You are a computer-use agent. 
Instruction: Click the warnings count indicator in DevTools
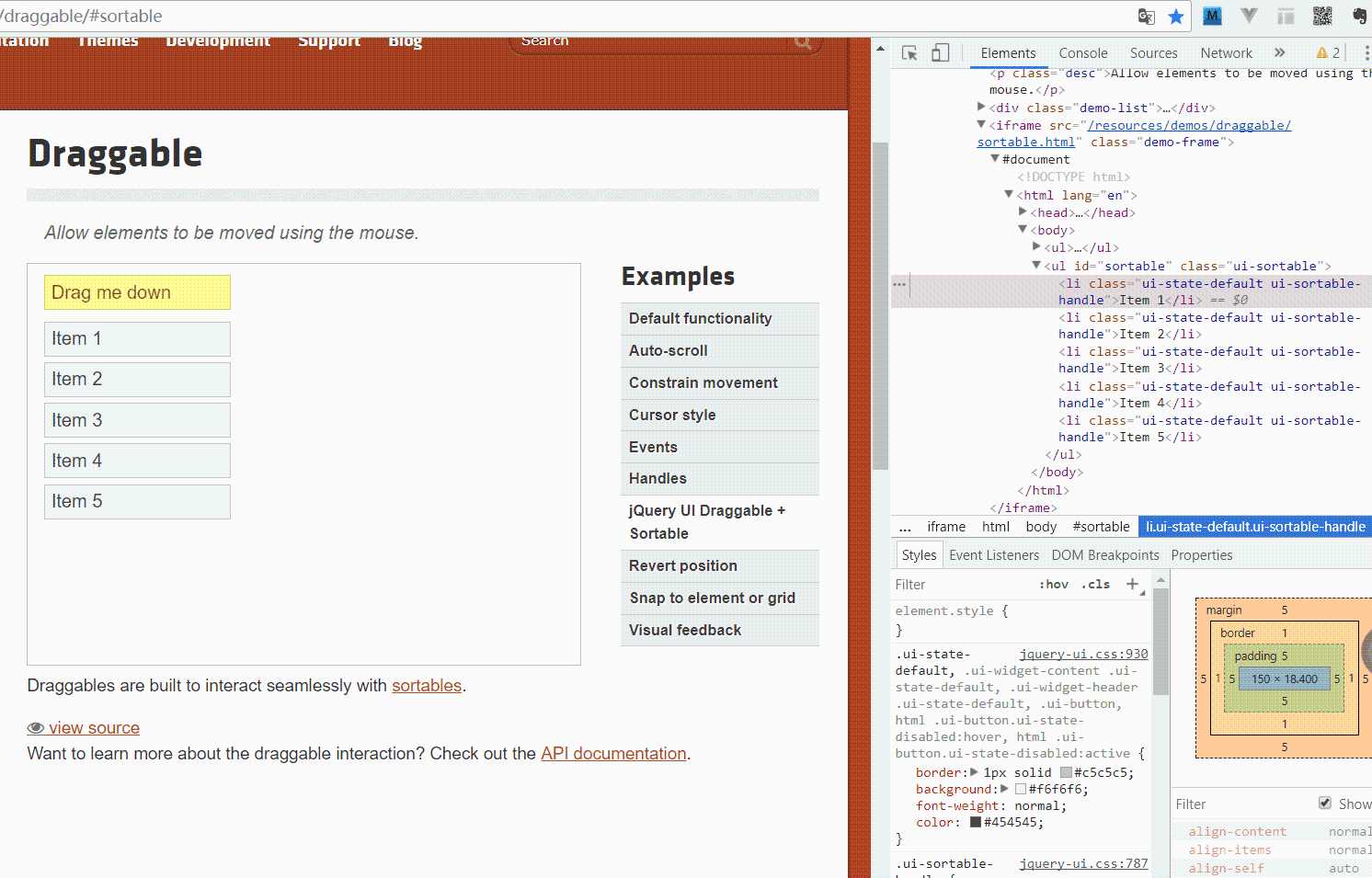coord(1328,53)
